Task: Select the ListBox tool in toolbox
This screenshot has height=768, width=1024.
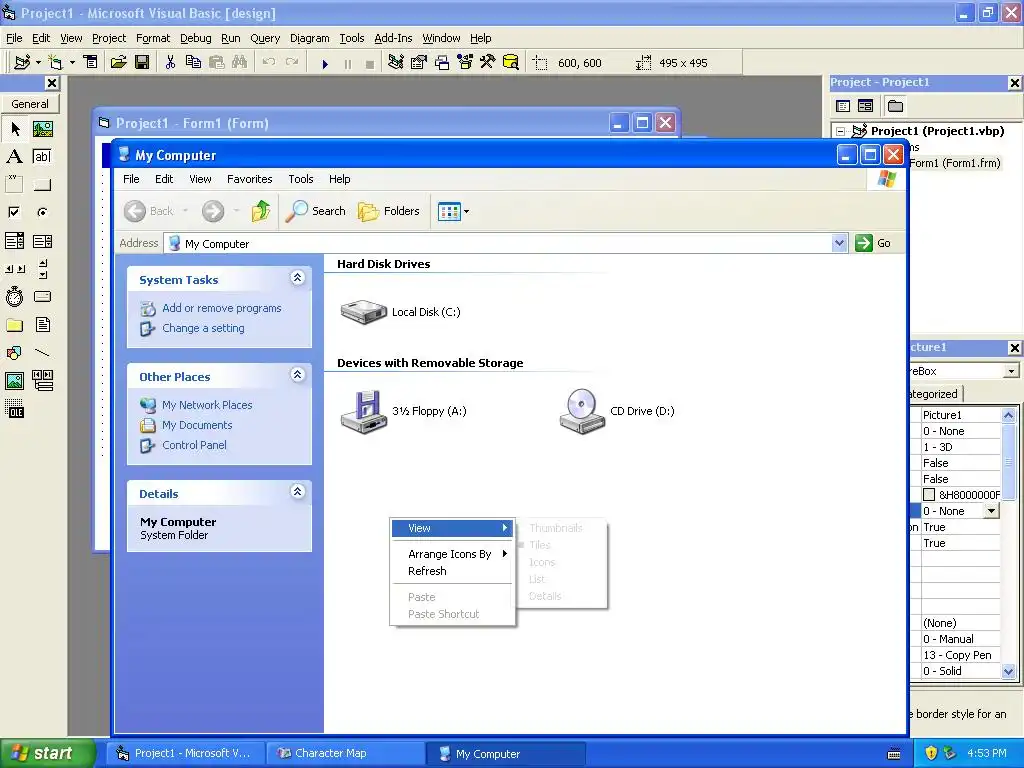Action: pyautogui.click(x=42, y=241)
